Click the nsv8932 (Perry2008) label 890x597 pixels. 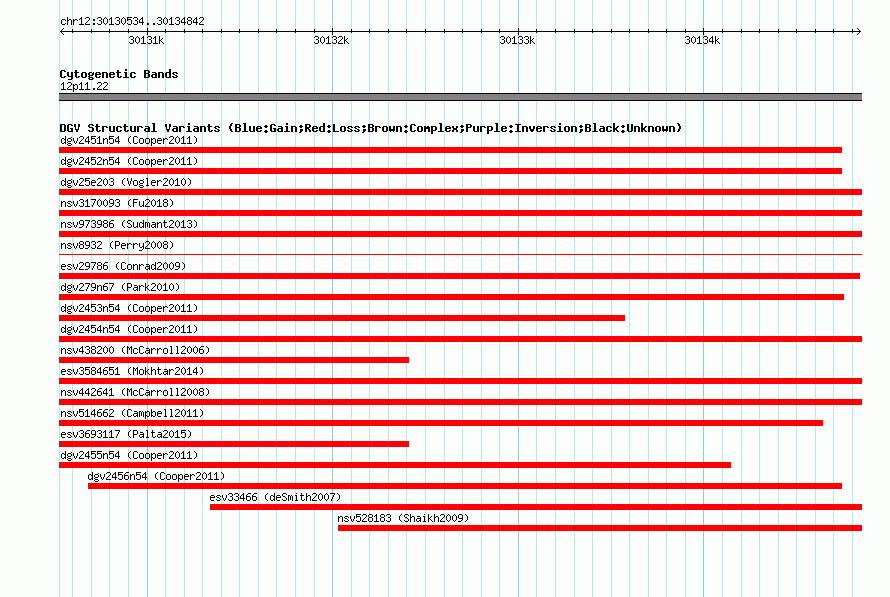pos(117,245)
